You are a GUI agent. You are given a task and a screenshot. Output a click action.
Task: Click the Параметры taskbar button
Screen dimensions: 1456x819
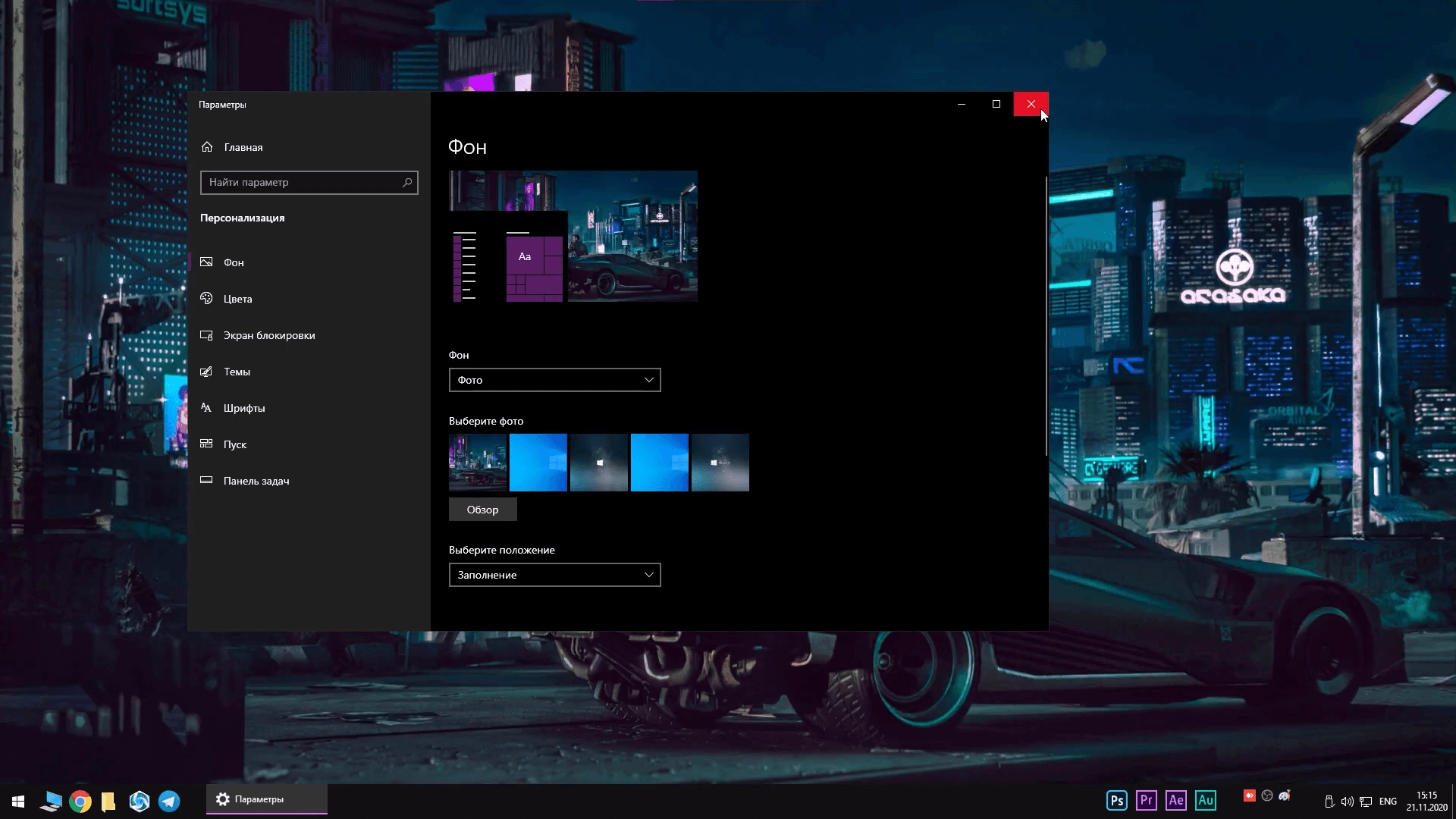(267, 799)
